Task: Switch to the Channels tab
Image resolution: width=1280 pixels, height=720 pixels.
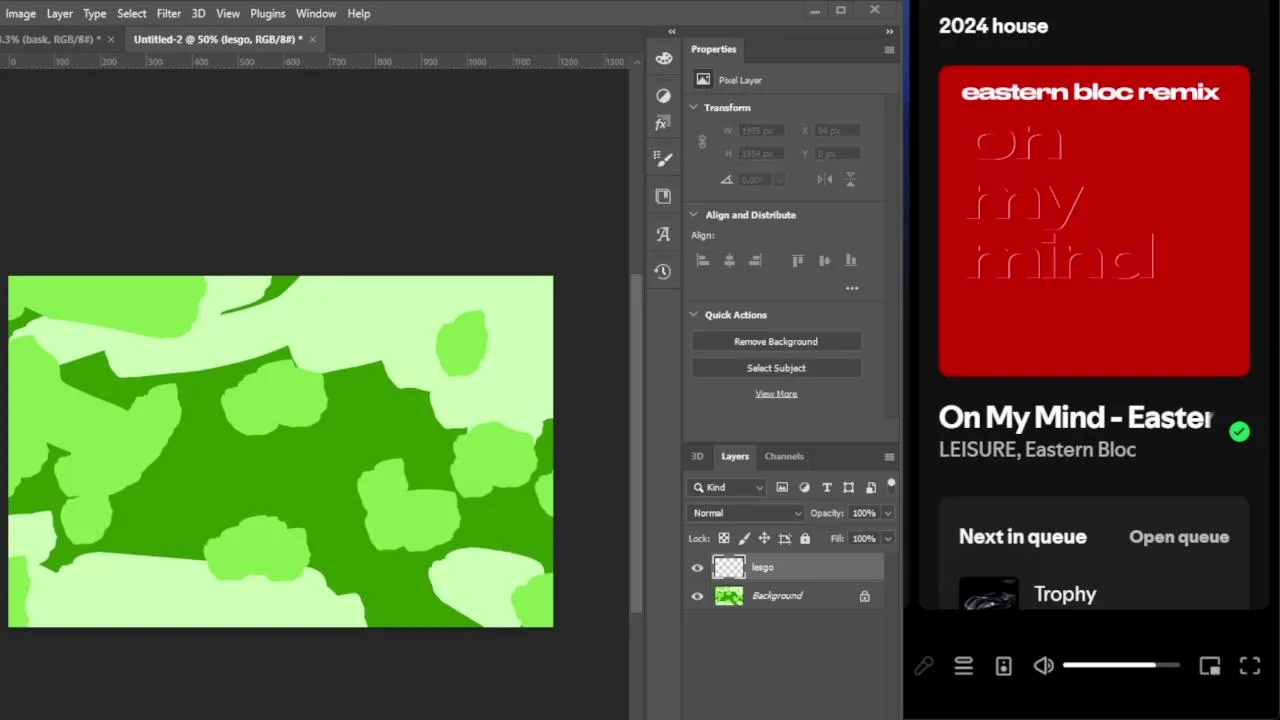Action: (784, 456)
